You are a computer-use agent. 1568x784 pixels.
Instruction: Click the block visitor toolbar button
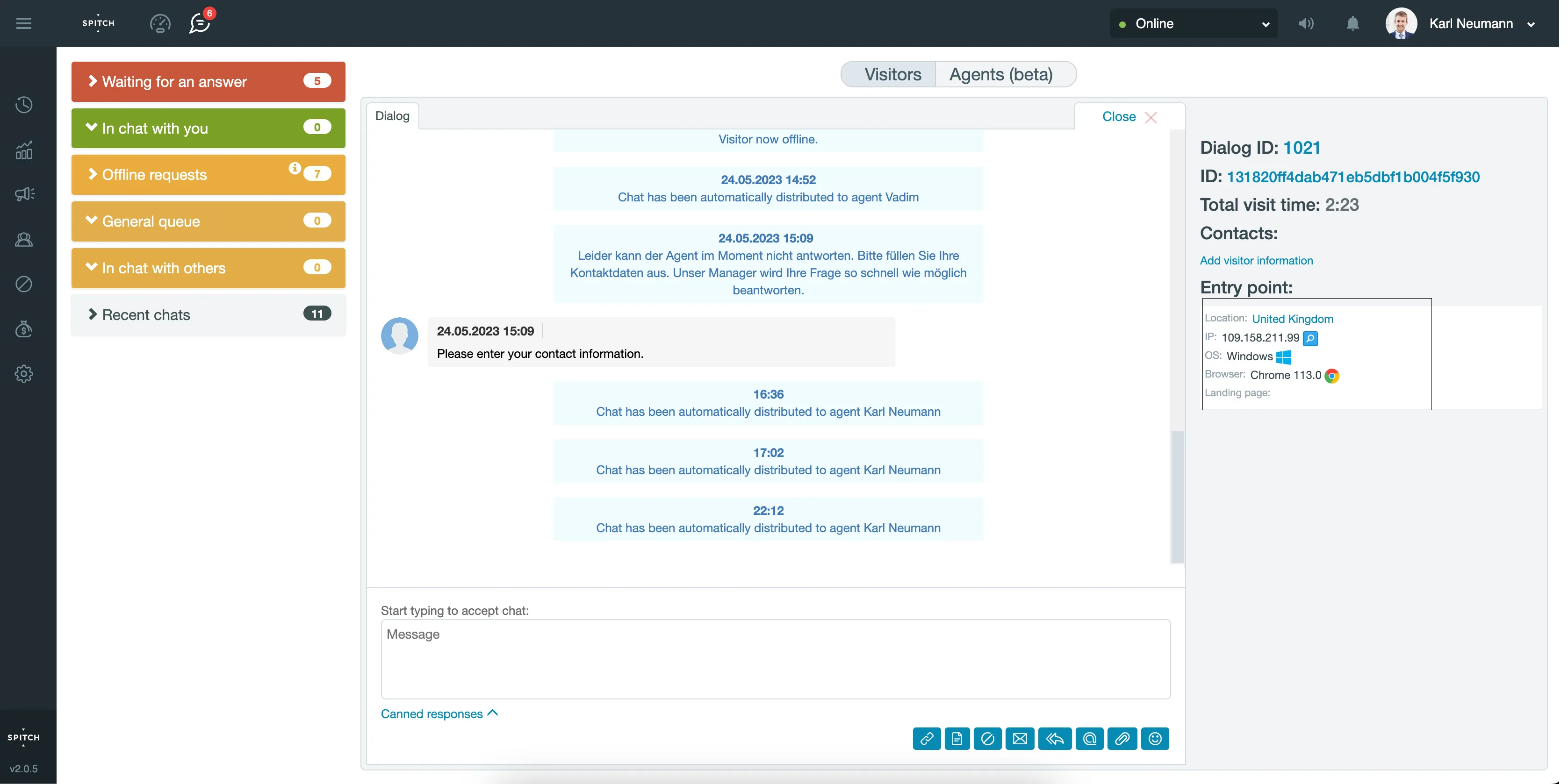[987, 738]
